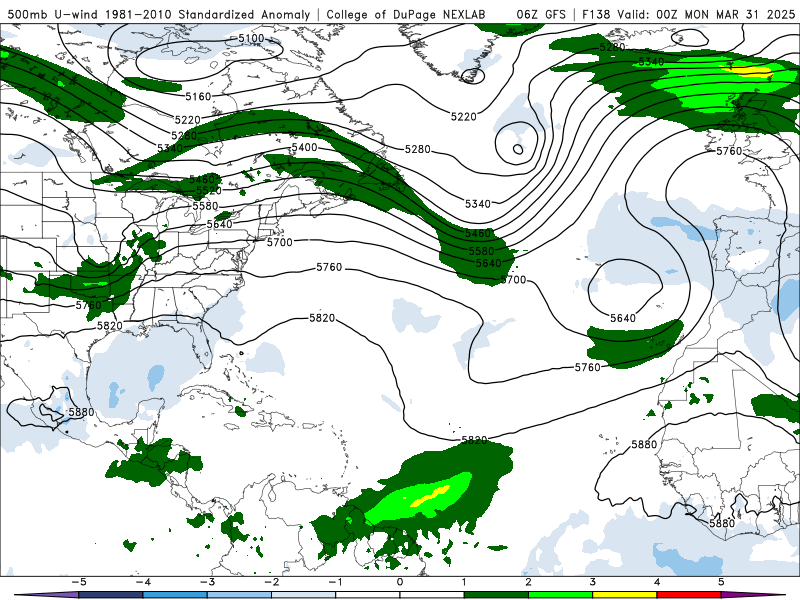Click the '06Z GFS' model run label
800x600 pixels.
[x=541, y=15]
